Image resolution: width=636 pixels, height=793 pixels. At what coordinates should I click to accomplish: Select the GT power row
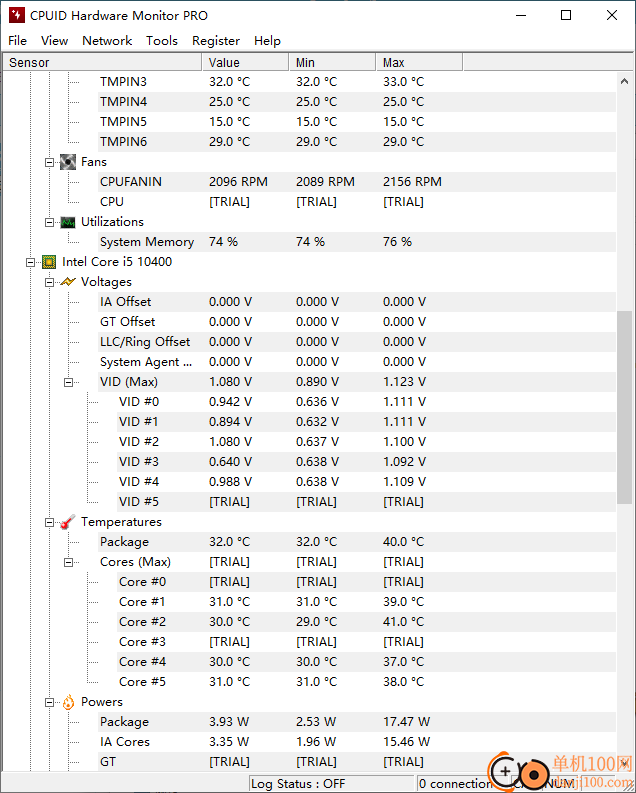click(357, 762)
